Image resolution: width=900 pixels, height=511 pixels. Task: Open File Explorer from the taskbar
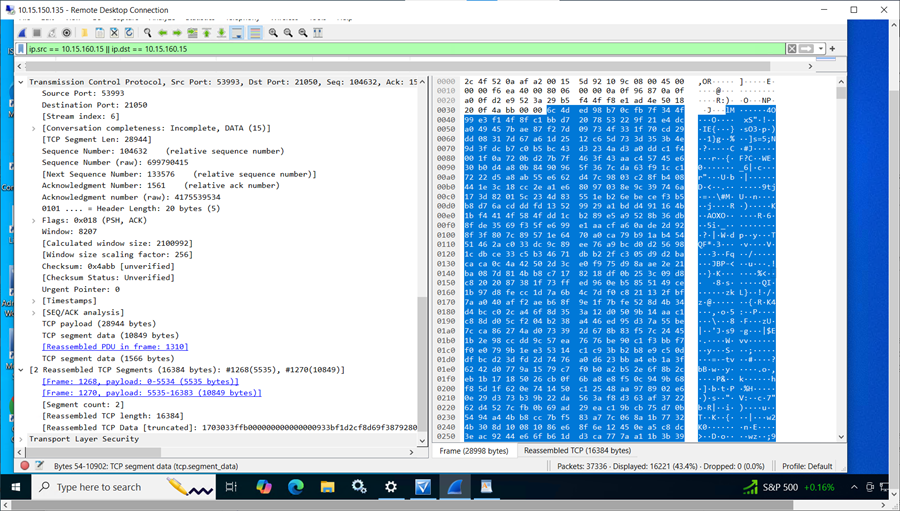[327, 487]
